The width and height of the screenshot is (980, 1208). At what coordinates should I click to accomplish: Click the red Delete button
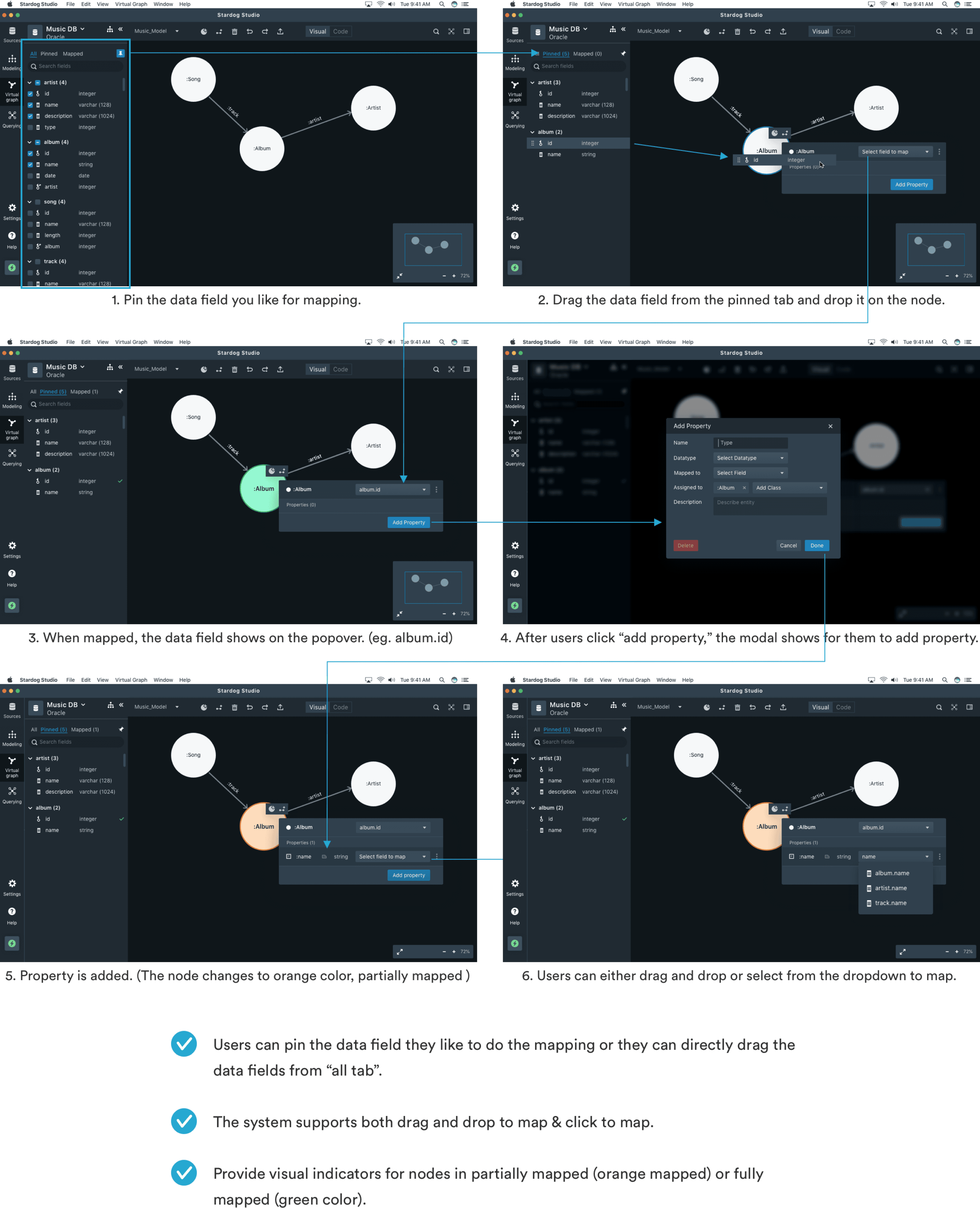click(x=685, y=545)
